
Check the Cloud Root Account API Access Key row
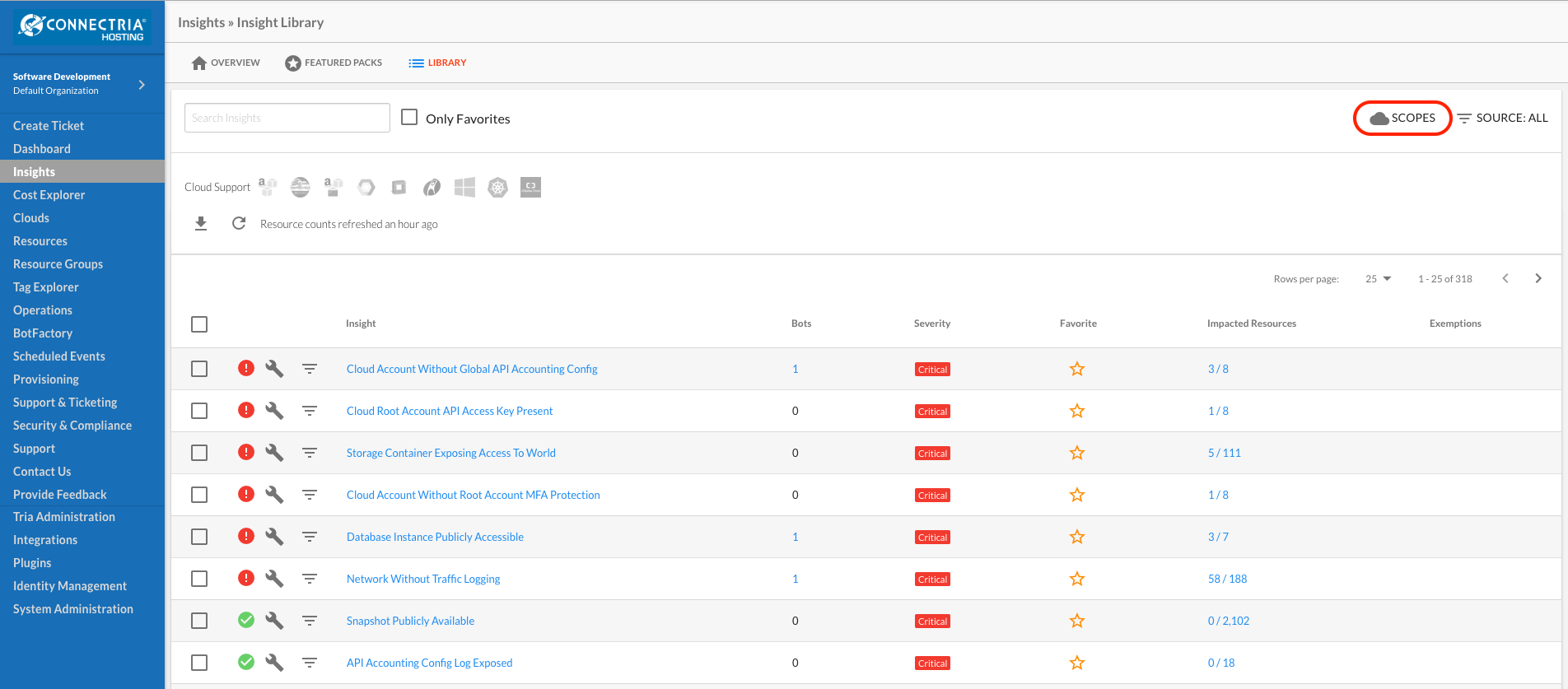[199, 411]
